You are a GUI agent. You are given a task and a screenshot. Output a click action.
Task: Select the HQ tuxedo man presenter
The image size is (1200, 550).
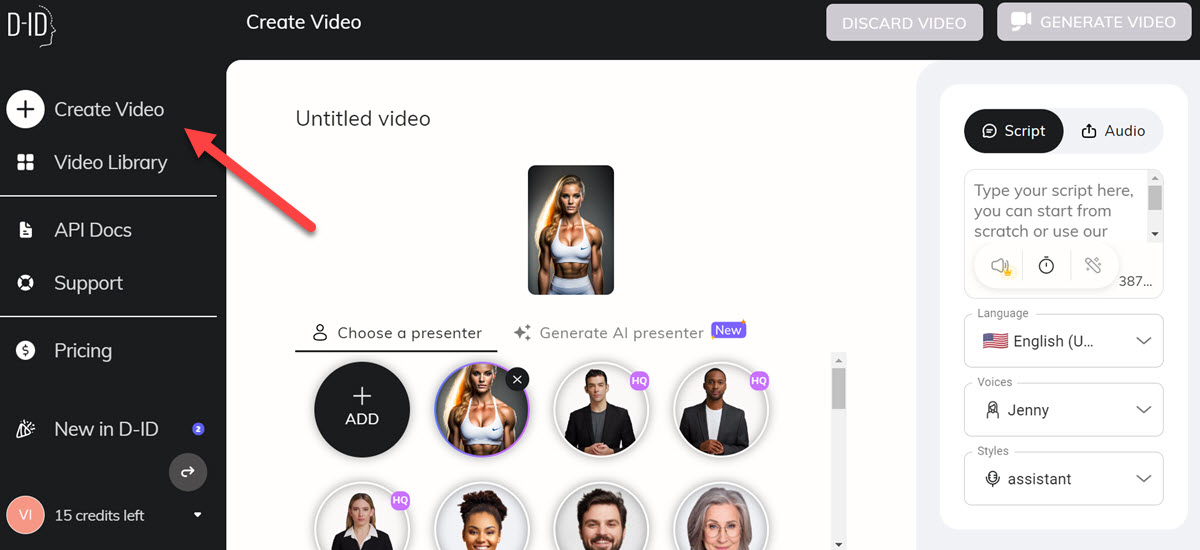tap(601, 409)
